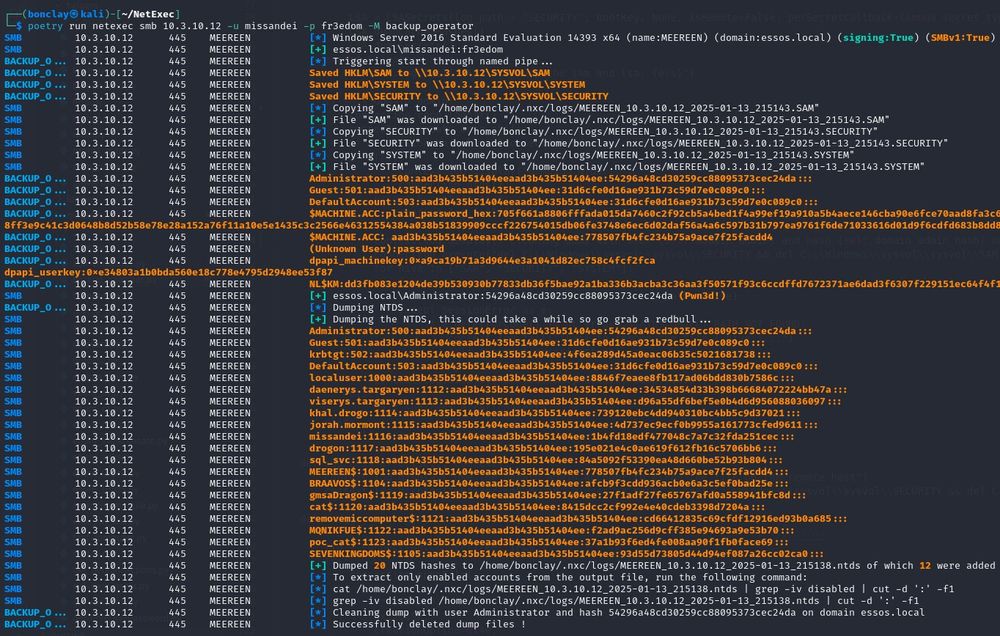This screenshot has width=1000, height=636.
Task: Click the 'cat /home/bonclay/.nxc/logs' command line
Action: coord(643,589)
